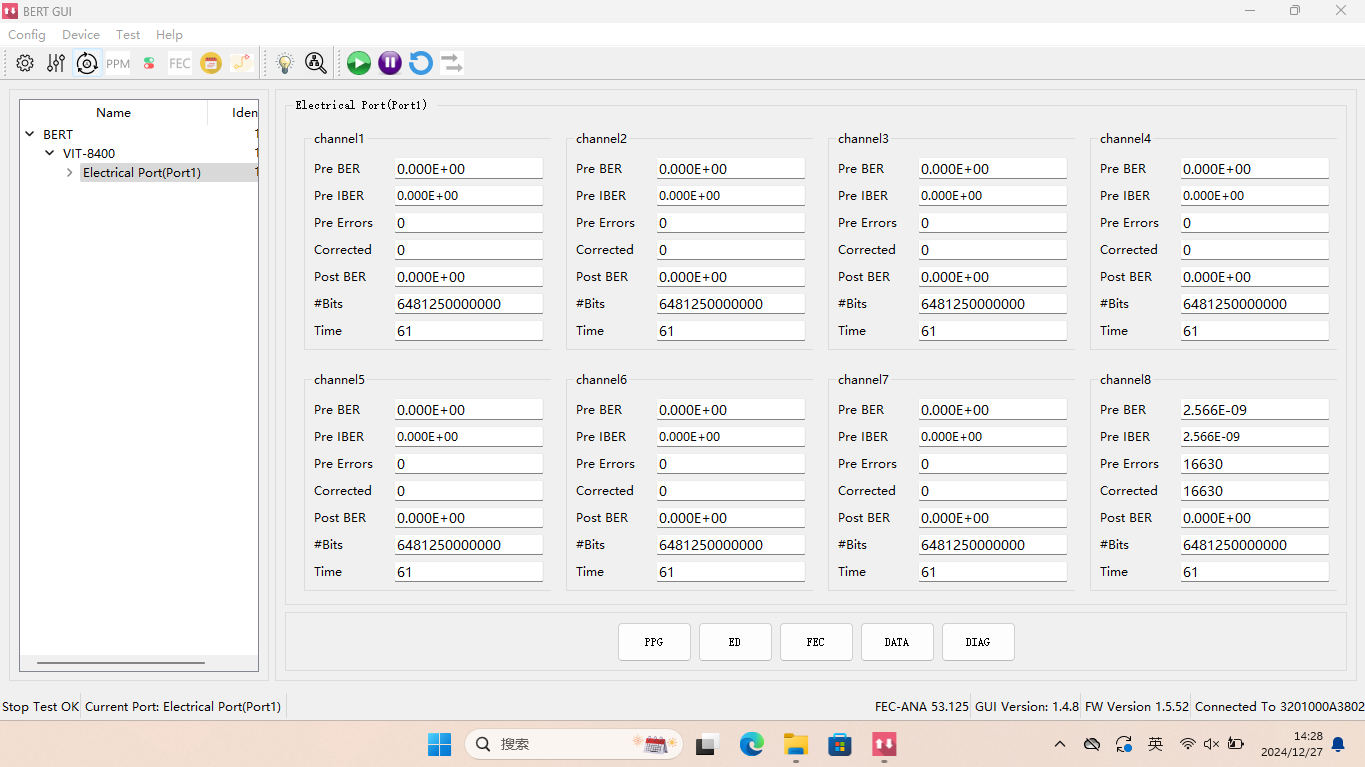Image resolution: width=1365 pixels, height=767 pixels.
Task: Open the sliders adjustment icon
Action: coord(56,63)
